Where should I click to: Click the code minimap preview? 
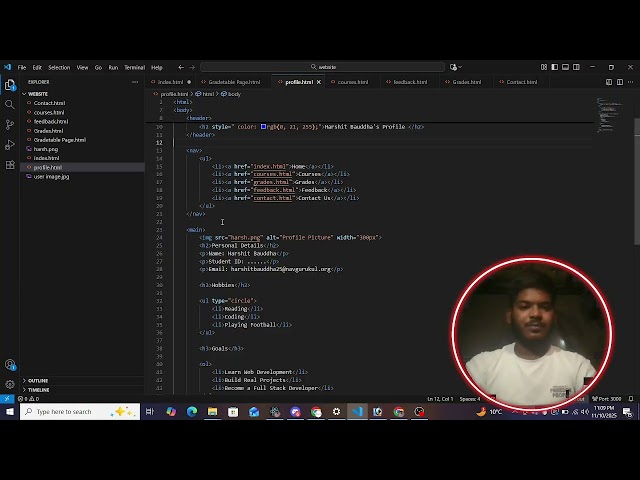[x=610, y=114]
